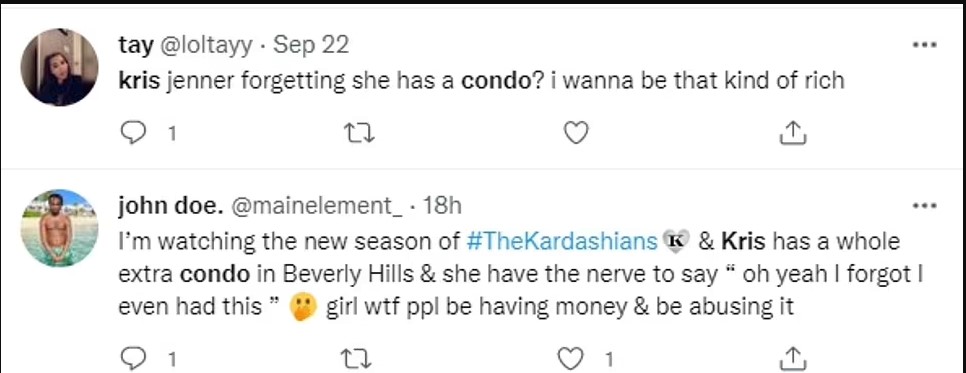This screenshot has height=373, width=966.
Task: Reply to tay's tweet about Kris Jenner
Action: coord(131,133)
